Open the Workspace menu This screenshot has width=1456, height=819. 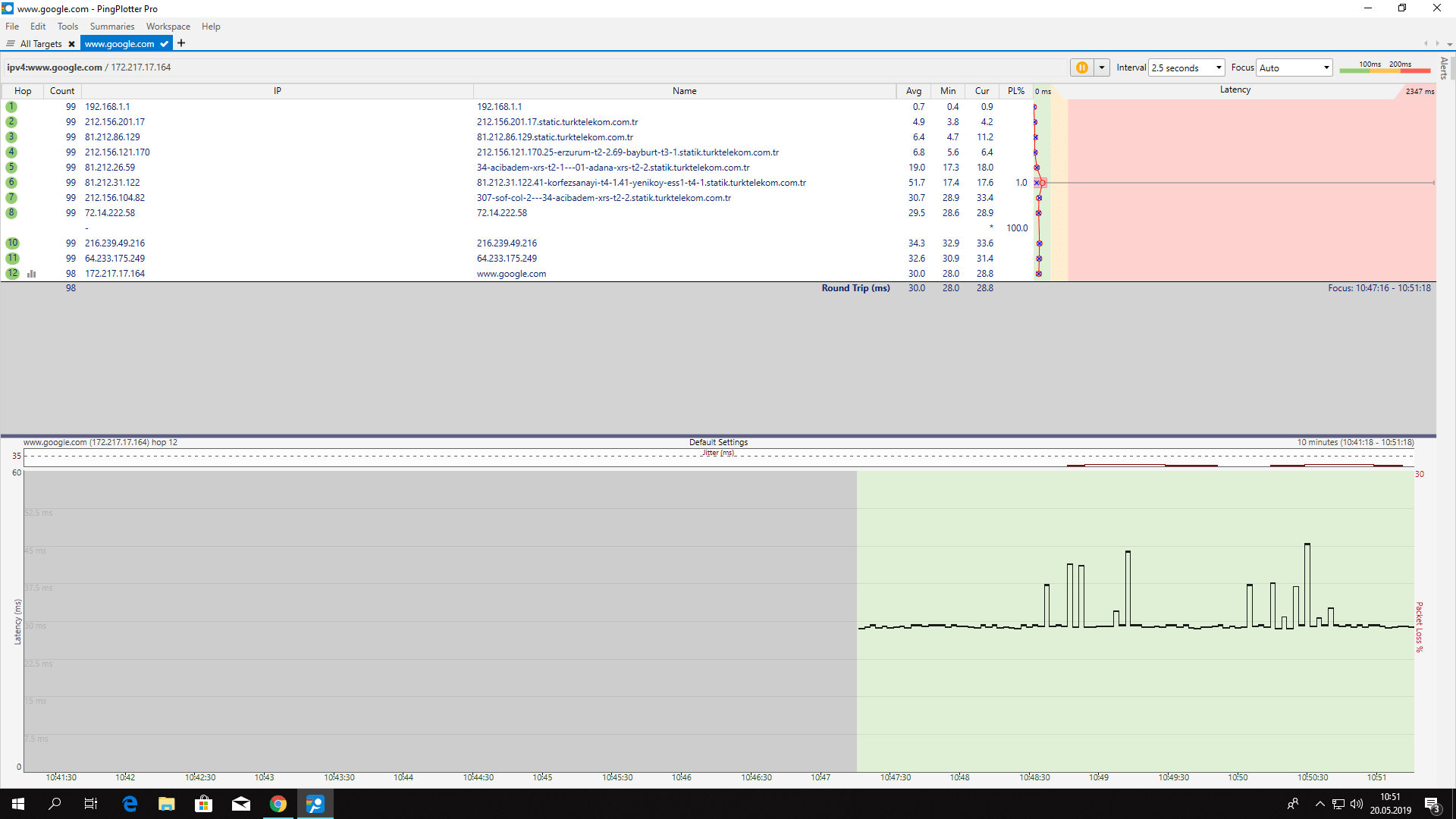(x=168, y=27)
